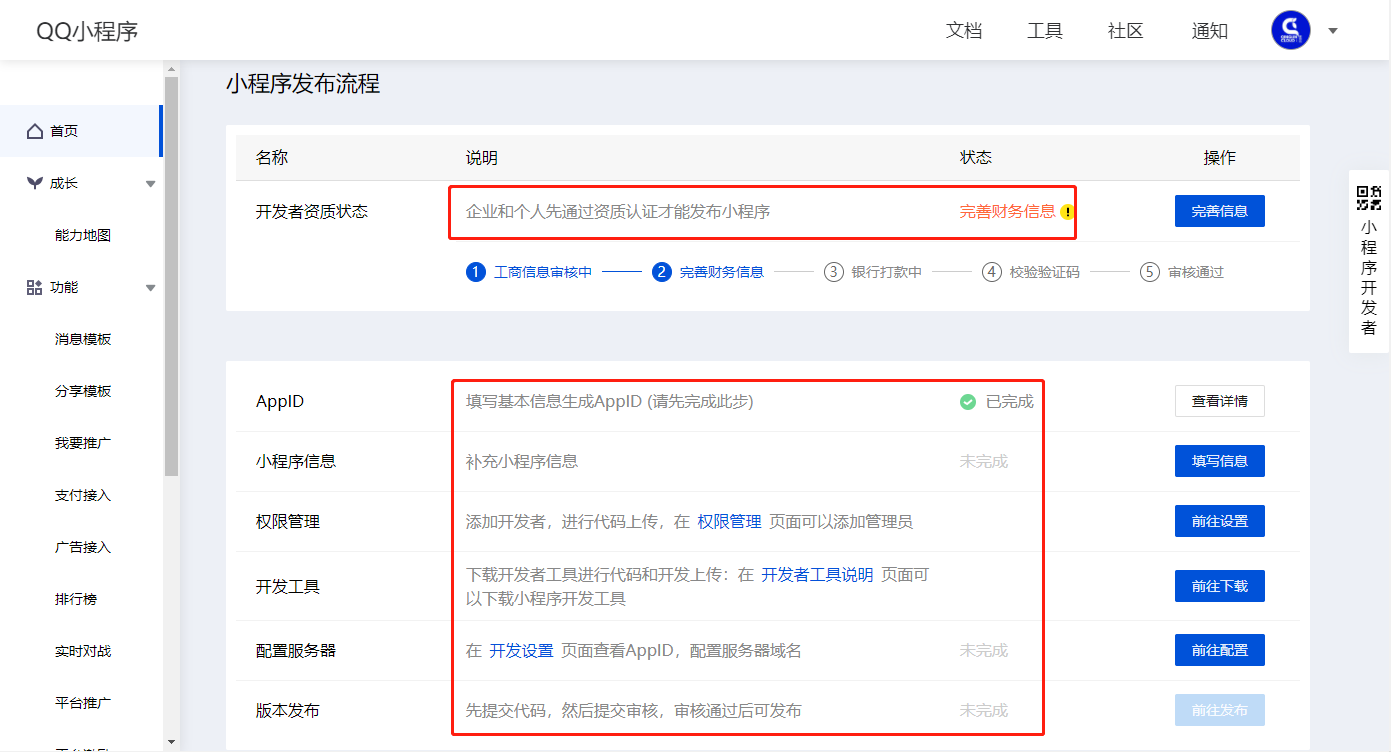Click the 配置服务器 row name
Screen dimensions: 1391x752
point(296,650)
